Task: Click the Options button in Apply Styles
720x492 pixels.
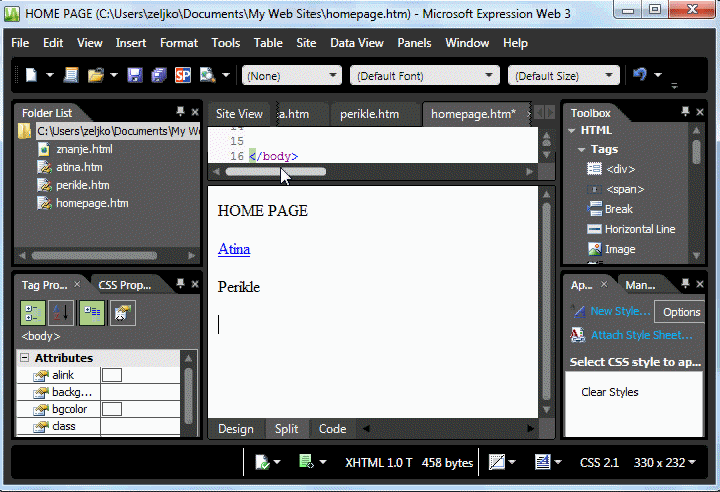Action: point(682,312)
